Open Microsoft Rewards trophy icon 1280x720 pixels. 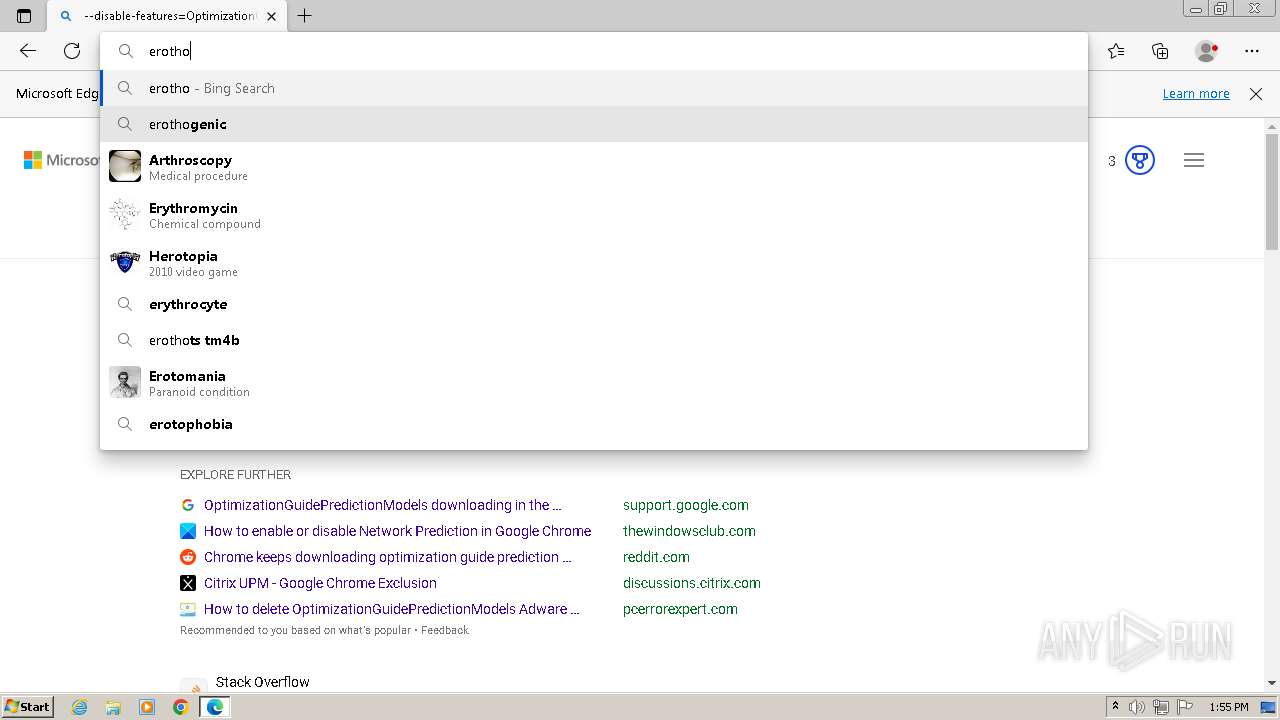coord(1140,160)
